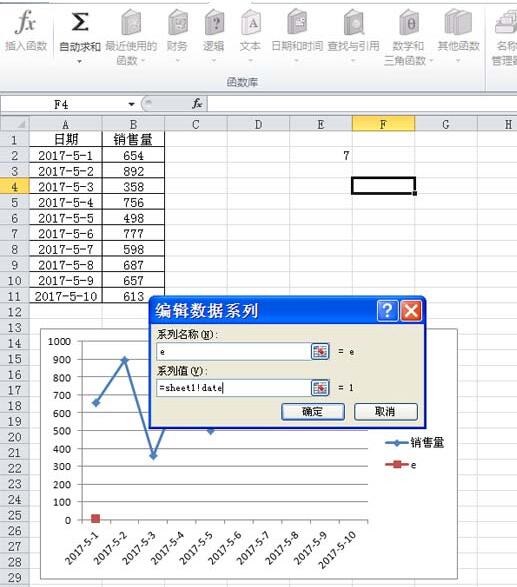This screenshot has width=517, height=587.
Task: Open the Financial functions book icon
Action: pos(177,22)
